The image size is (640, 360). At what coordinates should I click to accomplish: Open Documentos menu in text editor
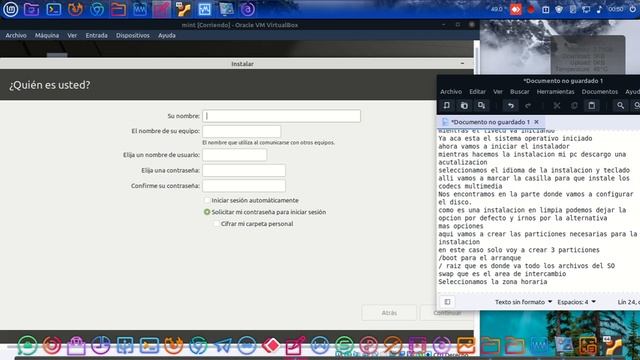click(x=600, y=92)
